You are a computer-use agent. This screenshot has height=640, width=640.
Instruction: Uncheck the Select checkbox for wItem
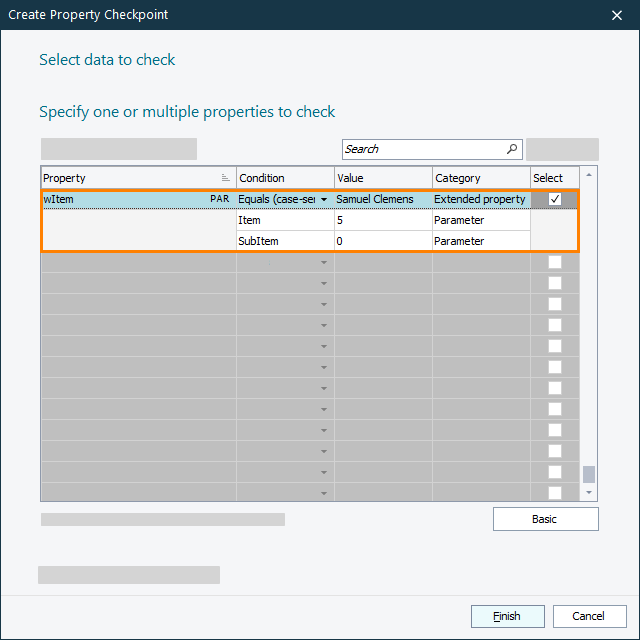(555, 199)
